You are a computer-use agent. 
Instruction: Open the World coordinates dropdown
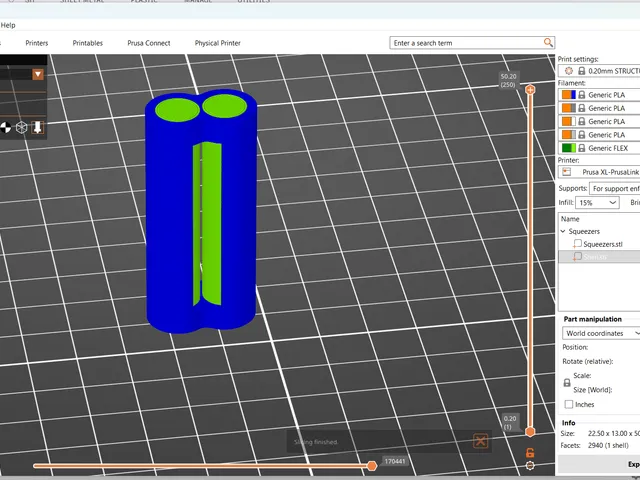coord(601,333)
